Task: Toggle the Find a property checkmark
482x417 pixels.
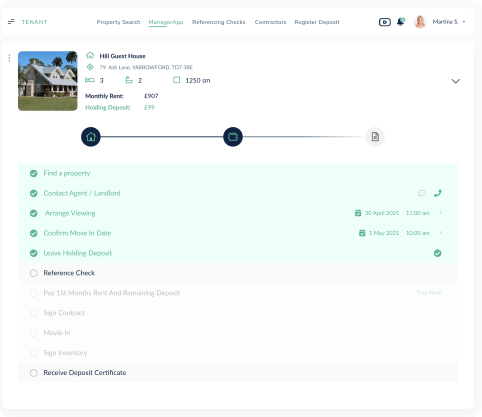Action: point(34,173)
